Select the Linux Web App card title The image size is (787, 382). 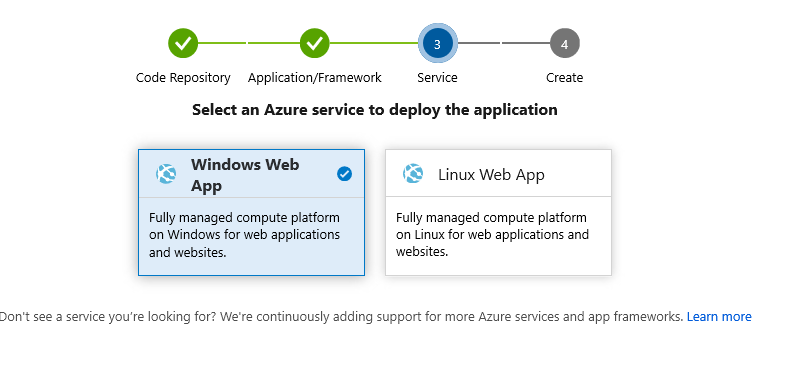(x=491, y=175)
